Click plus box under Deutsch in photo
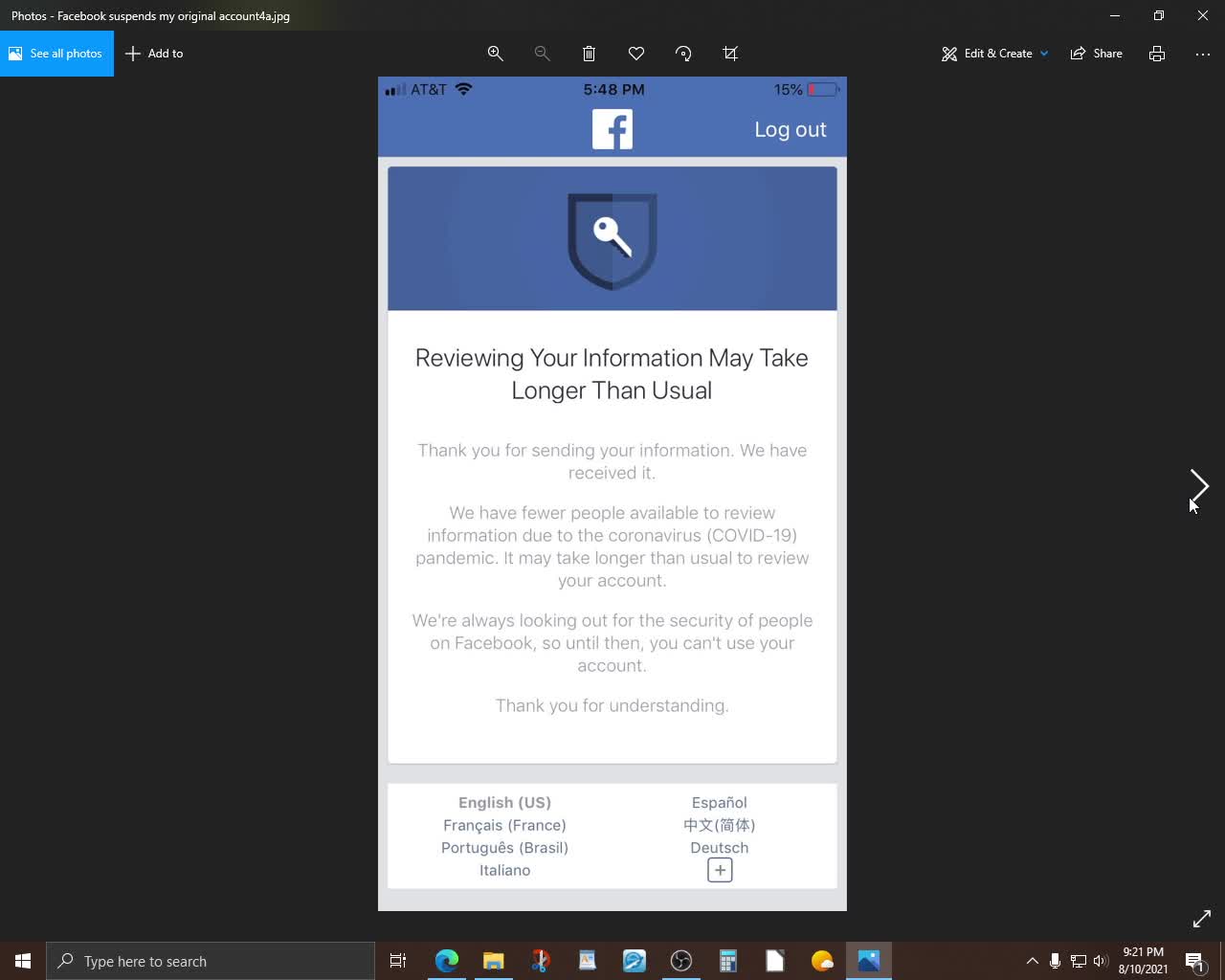 (x=720, y=870)
